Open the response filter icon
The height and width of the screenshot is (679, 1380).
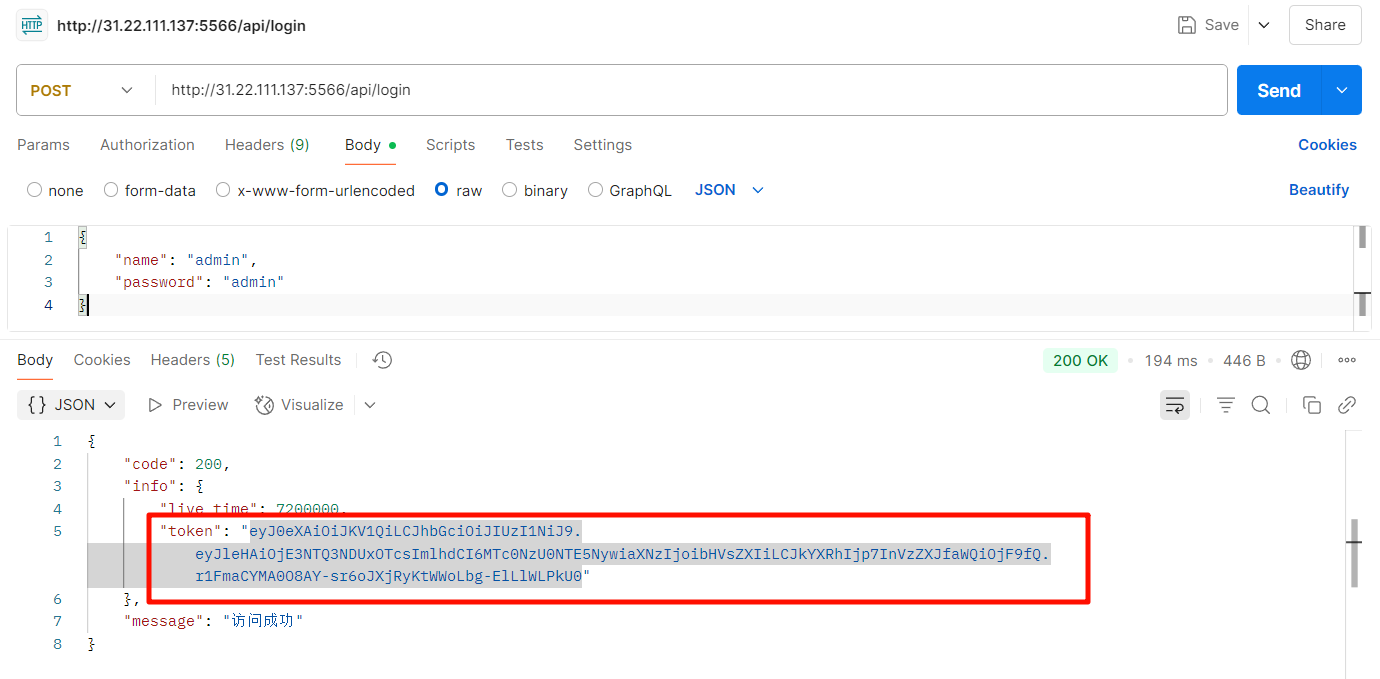coord(1225,405)
